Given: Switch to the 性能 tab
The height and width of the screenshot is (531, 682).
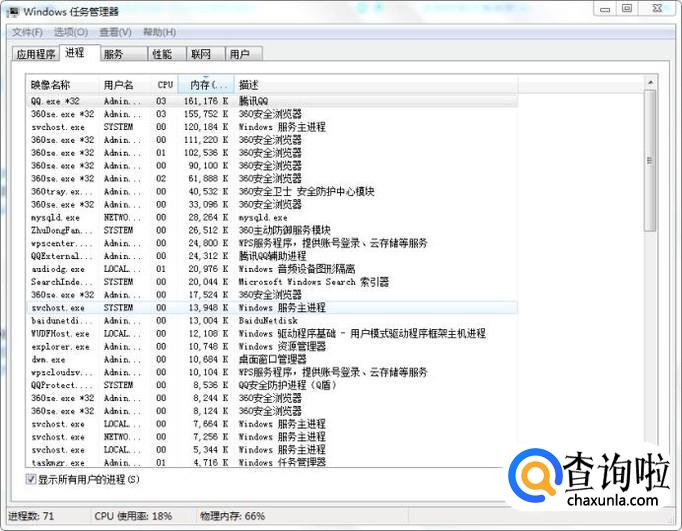Looking at the screenshot, I should [x=162, y=54].
